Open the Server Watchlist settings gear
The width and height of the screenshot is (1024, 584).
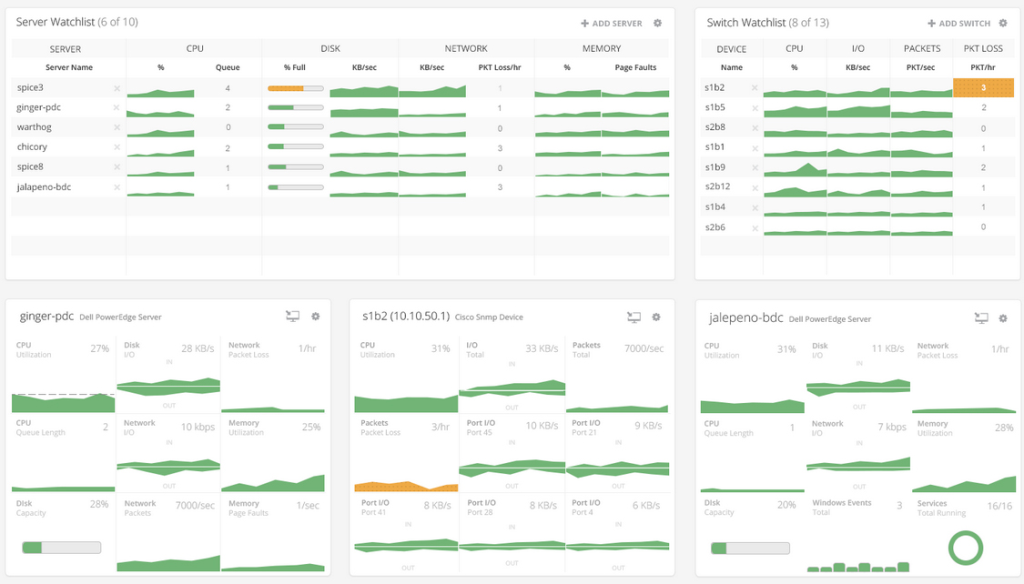click(x=658, y=22)
